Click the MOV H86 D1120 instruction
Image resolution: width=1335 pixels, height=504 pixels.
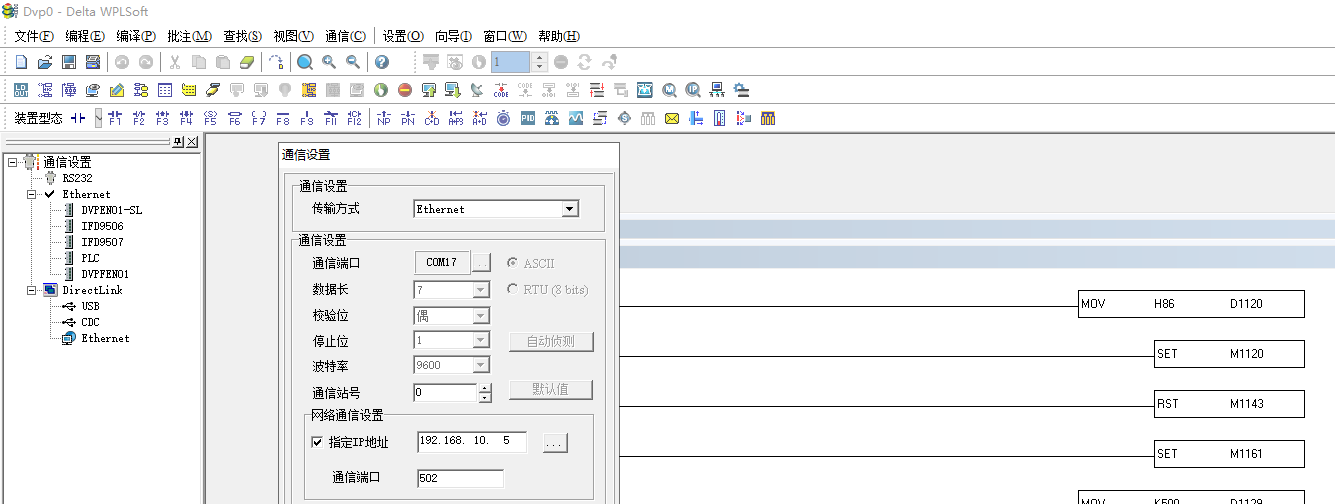(x=1192, y=304)
